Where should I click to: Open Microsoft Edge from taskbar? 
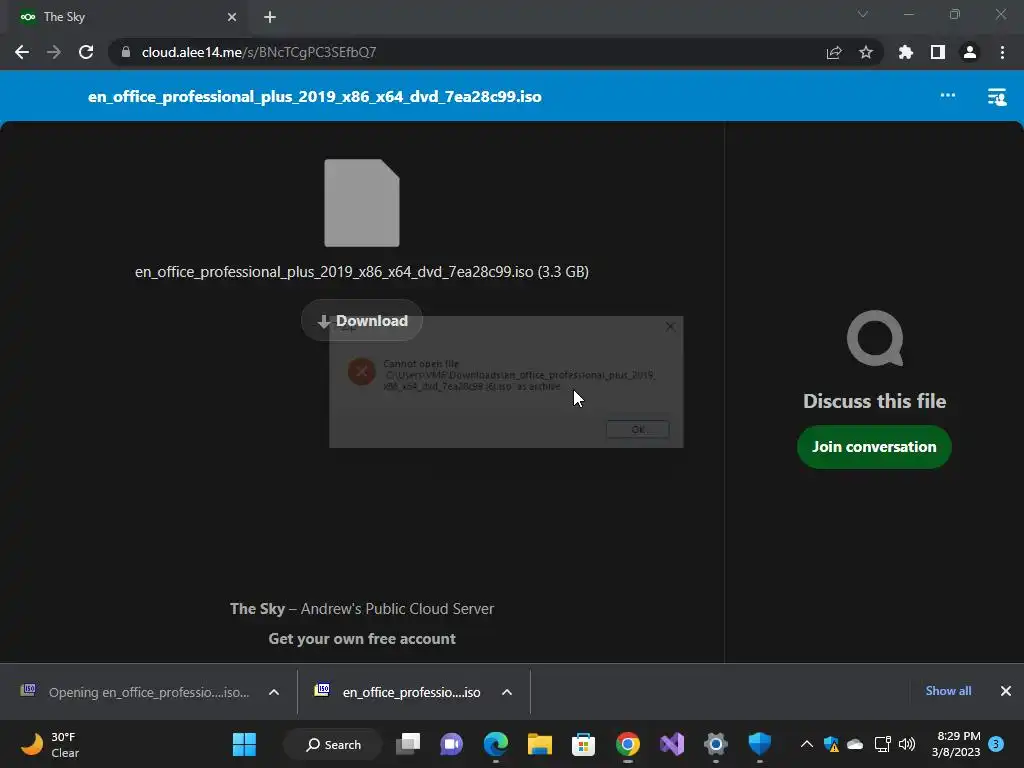point(496,744)
